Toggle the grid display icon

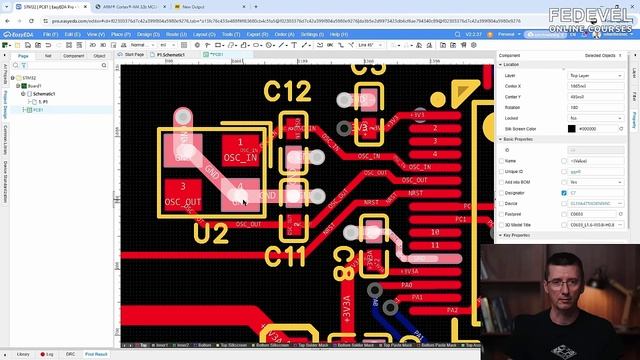tap(184, 45)
